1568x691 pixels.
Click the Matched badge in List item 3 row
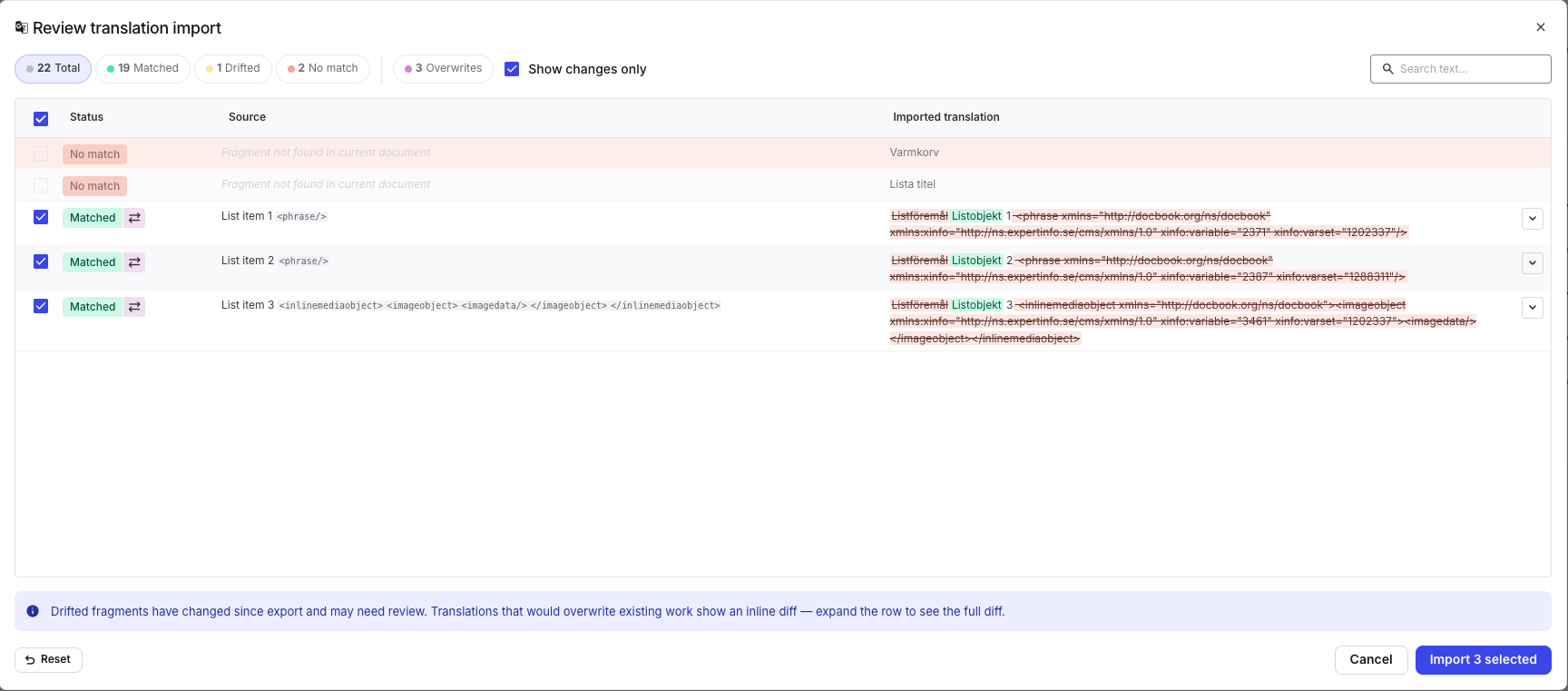click(93, 307)
